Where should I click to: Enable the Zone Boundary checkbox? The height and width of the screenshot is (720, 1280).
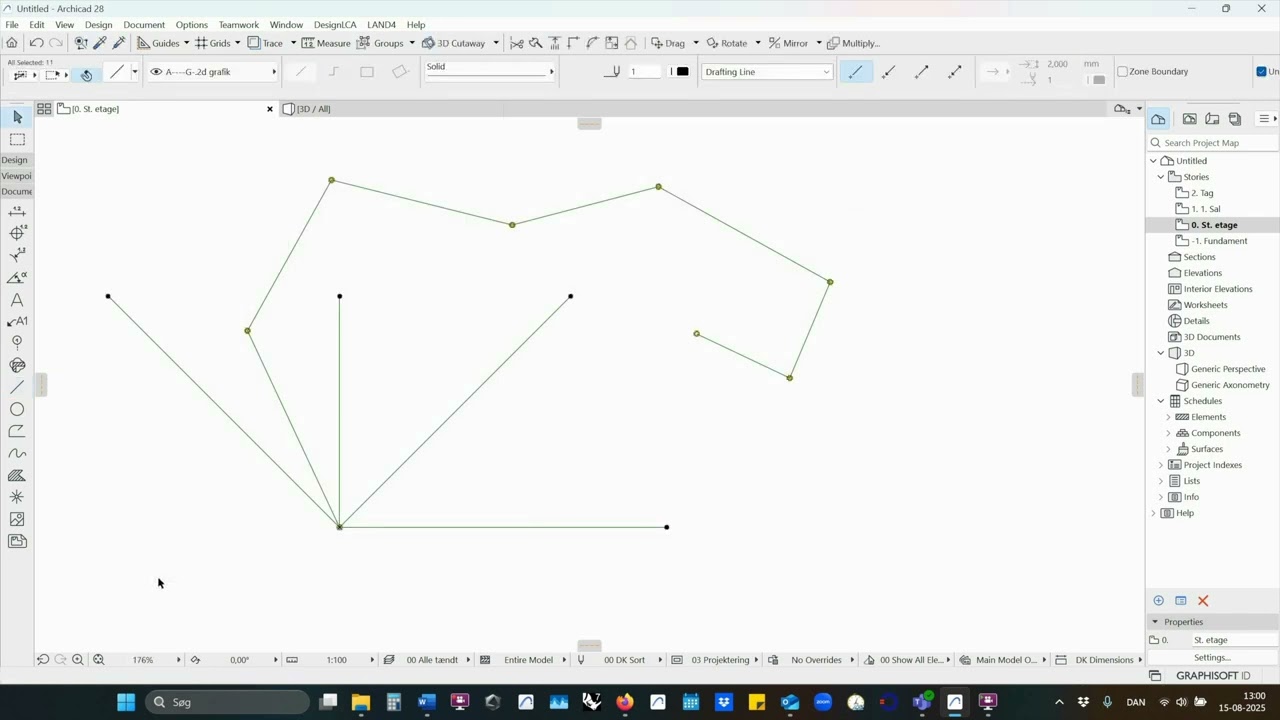[x=1122, y=72]
